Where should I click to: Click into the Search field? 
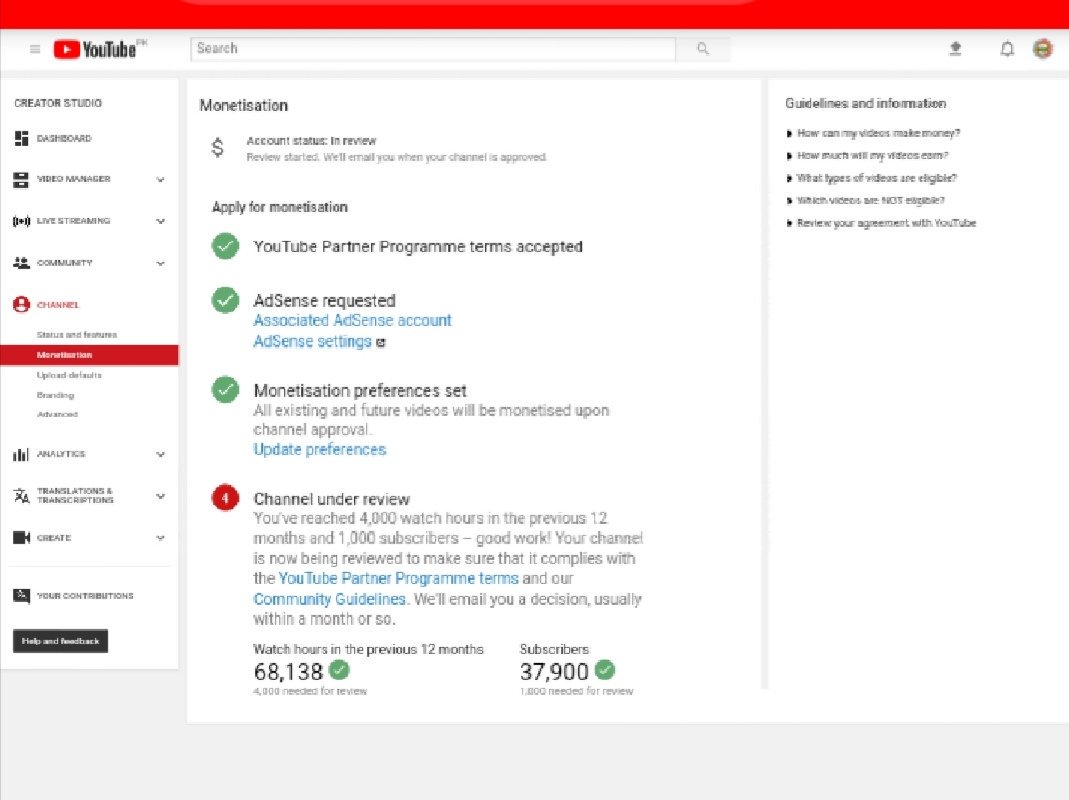433,48
